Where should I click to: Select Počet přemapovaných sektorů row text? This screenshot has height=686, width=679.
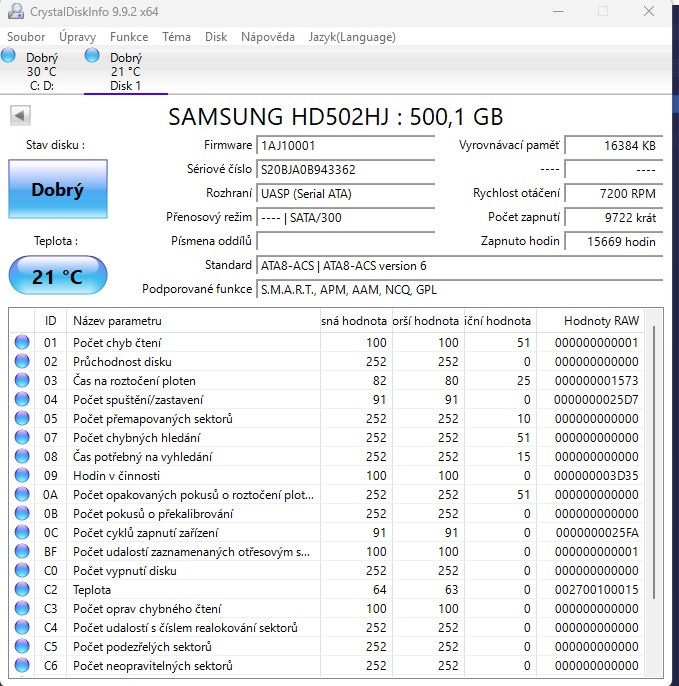(153, 419)
